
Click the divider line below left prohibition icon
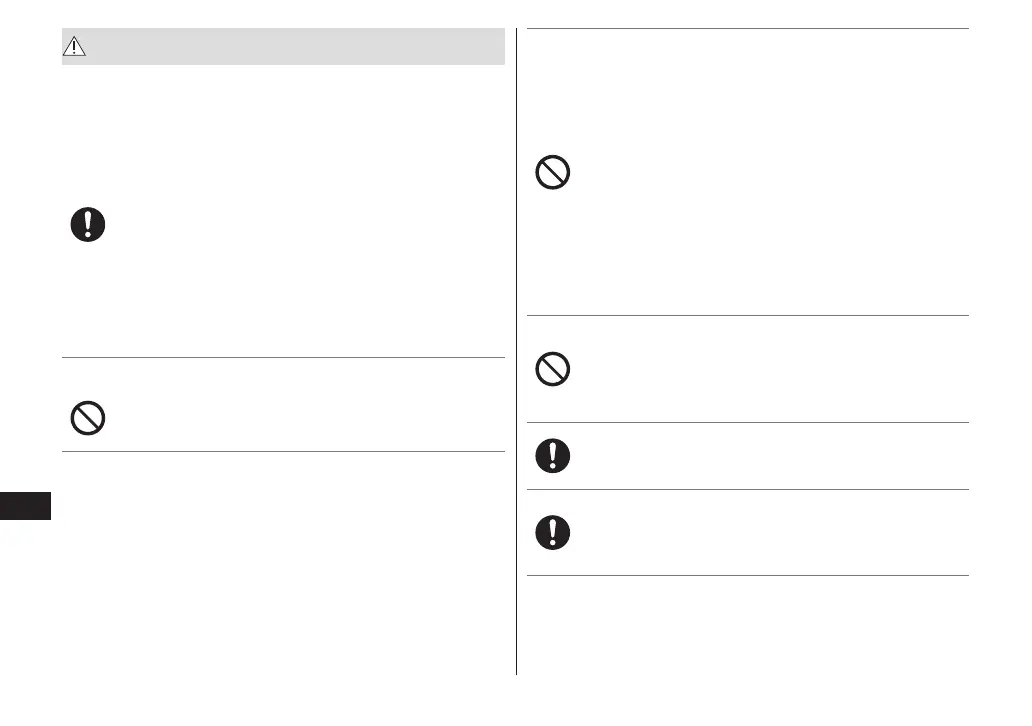283,451
